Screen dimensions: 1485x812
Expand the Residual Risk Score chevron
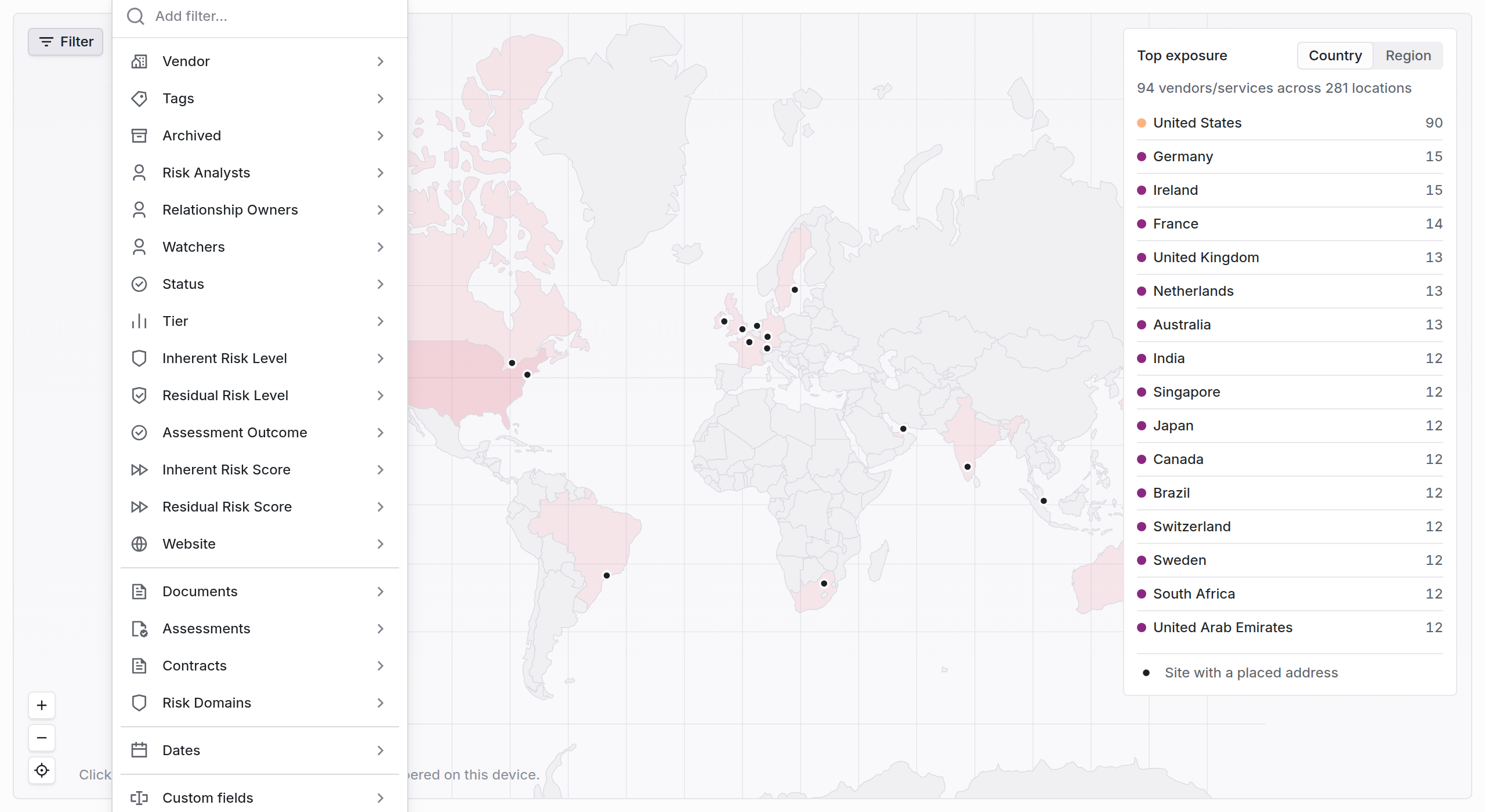(381, 507)
